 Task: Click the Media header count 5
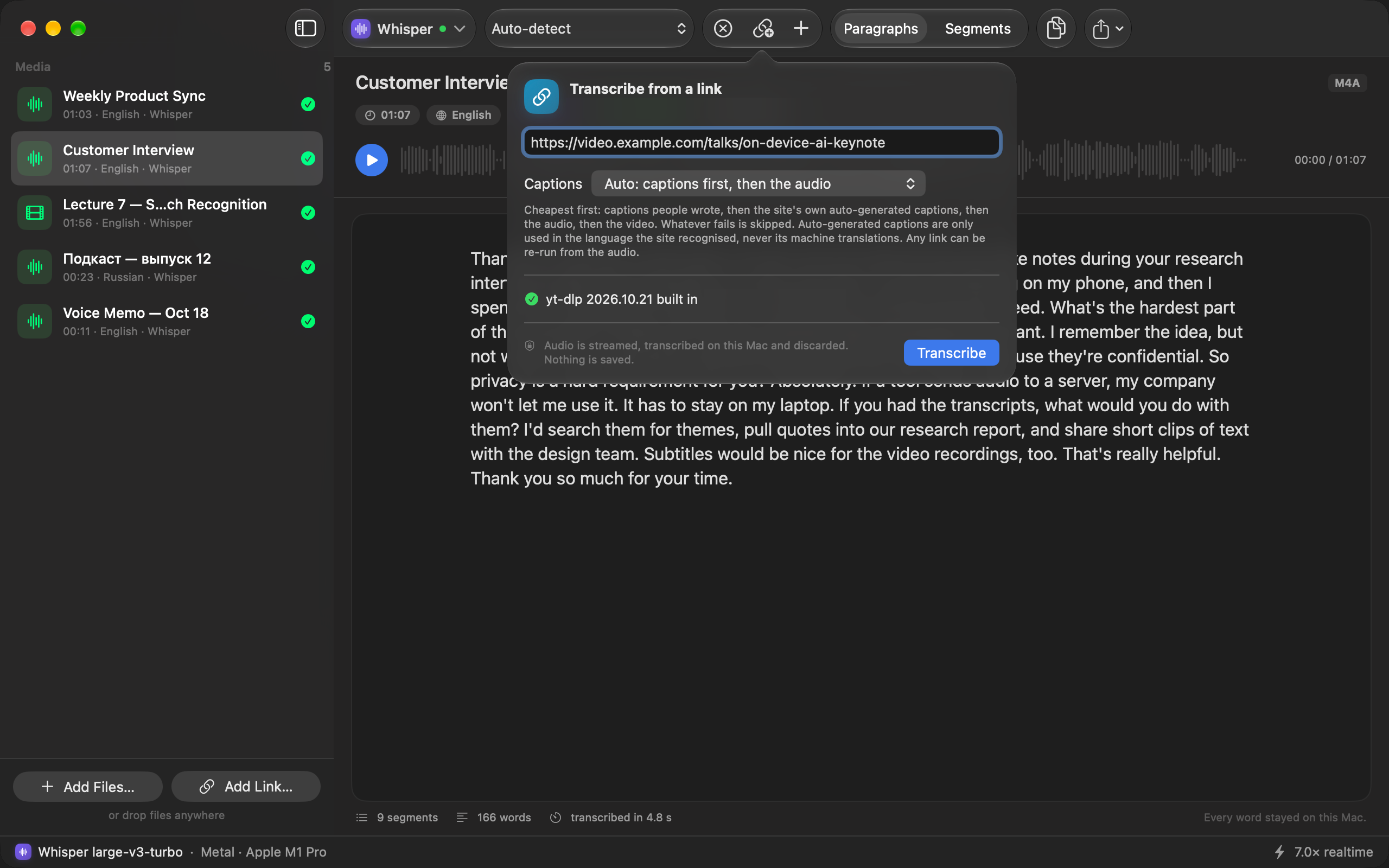point(327,67)
